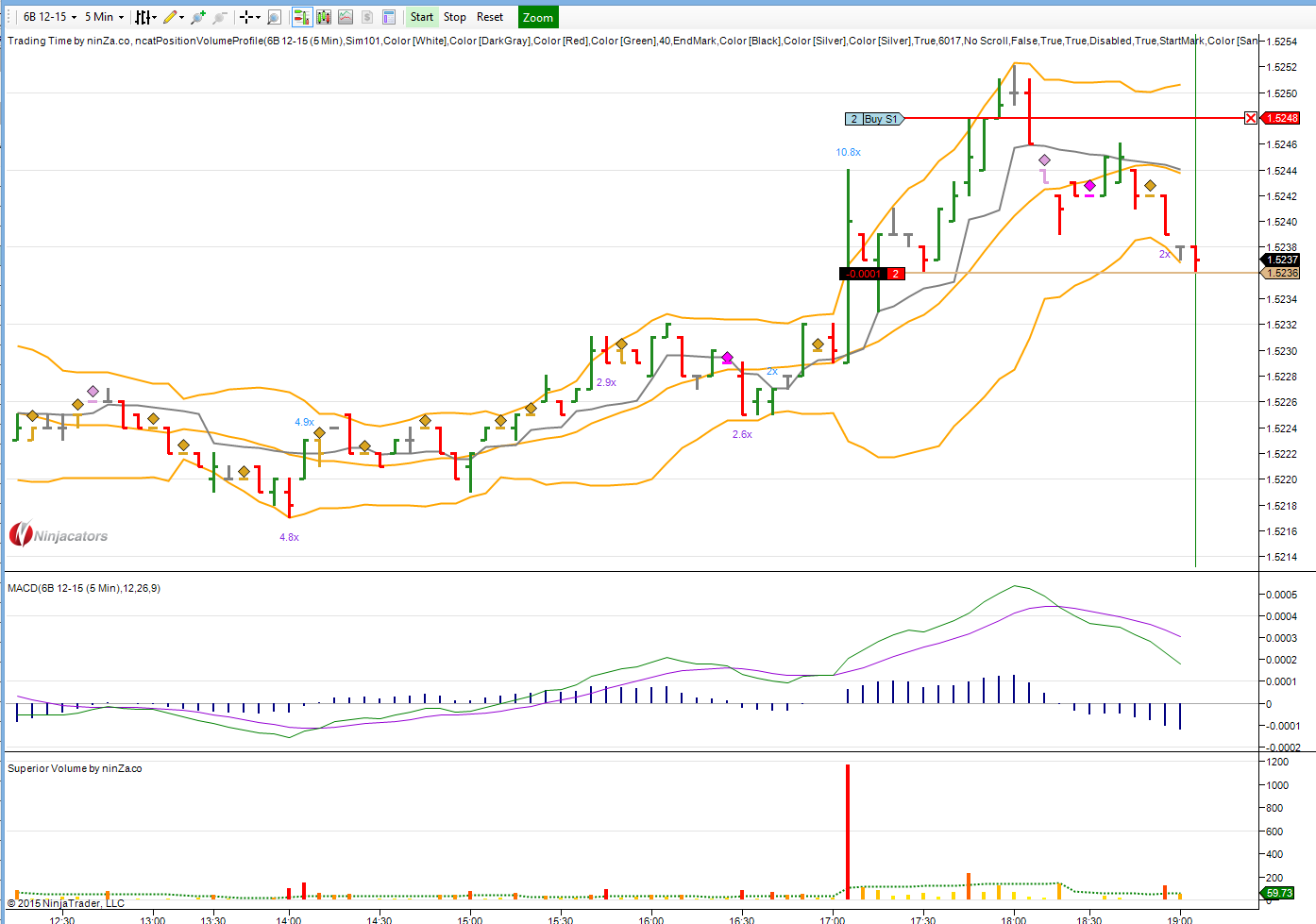Select the Superior Volume by ninZa.co label
The width and height of the screenshot is (1316, 924).
76,768
